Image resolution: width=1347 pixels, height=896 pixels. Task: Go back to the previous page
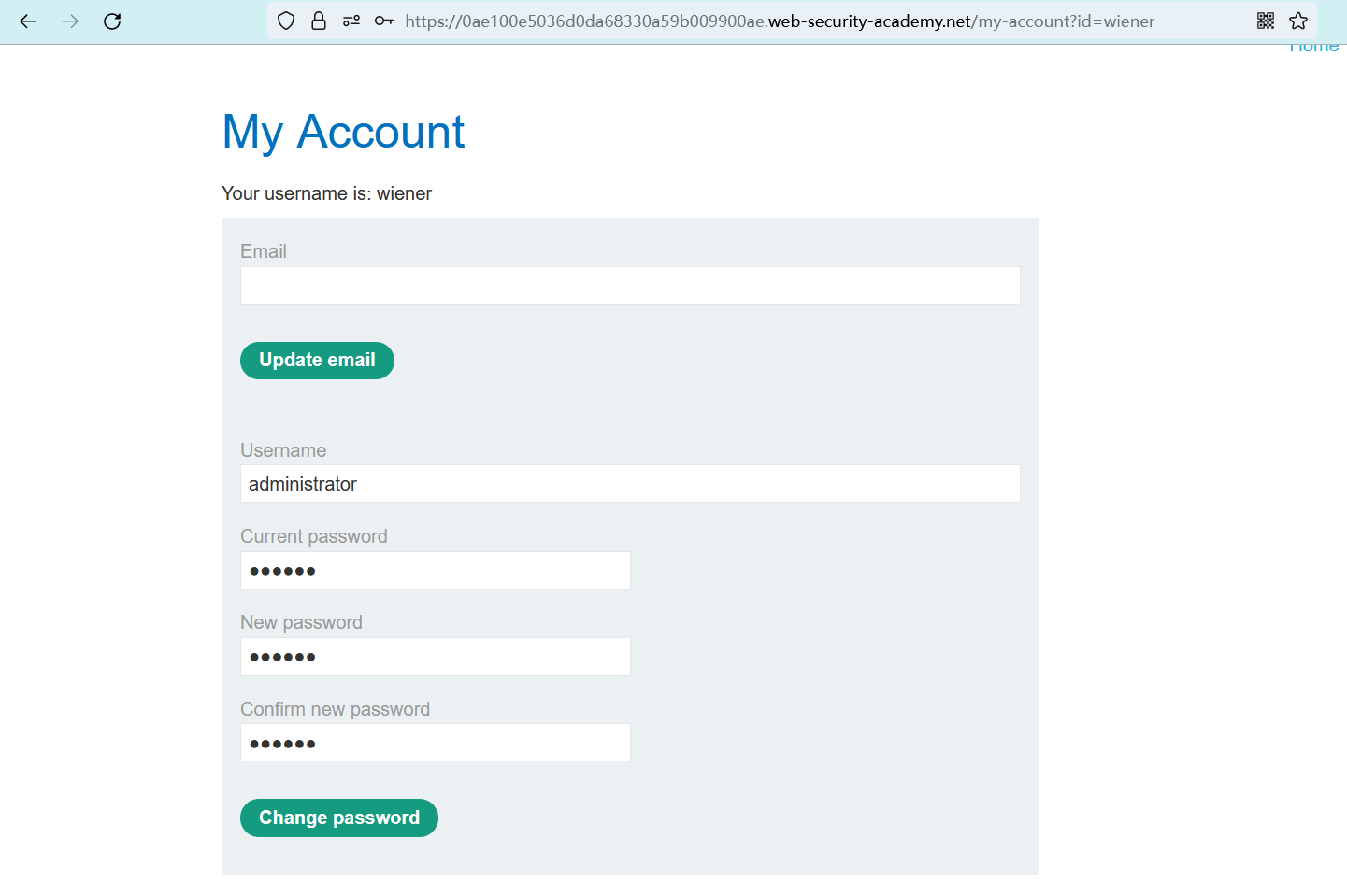(28, 21)
